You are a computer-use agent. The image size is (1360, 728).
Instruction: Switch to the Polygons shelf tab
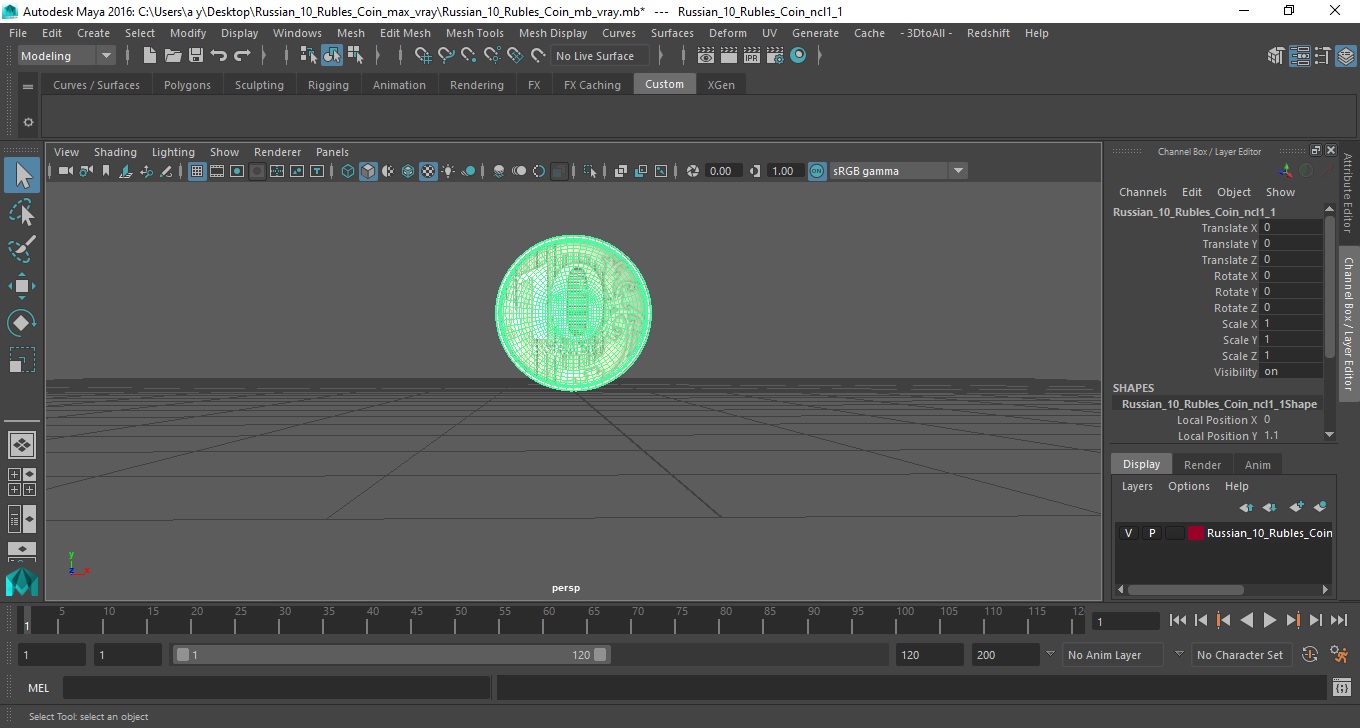click(x=187, y=85)
